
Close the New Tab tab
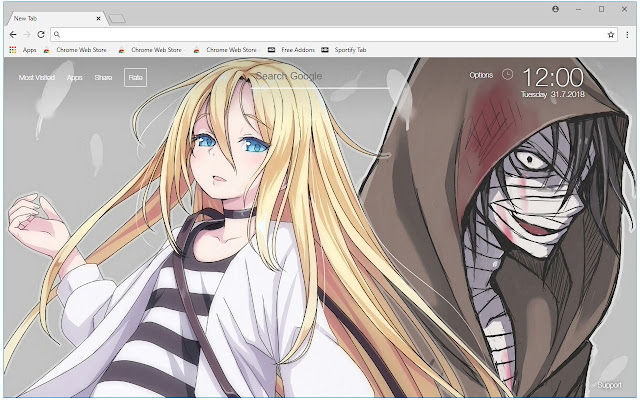pos(98,18)
